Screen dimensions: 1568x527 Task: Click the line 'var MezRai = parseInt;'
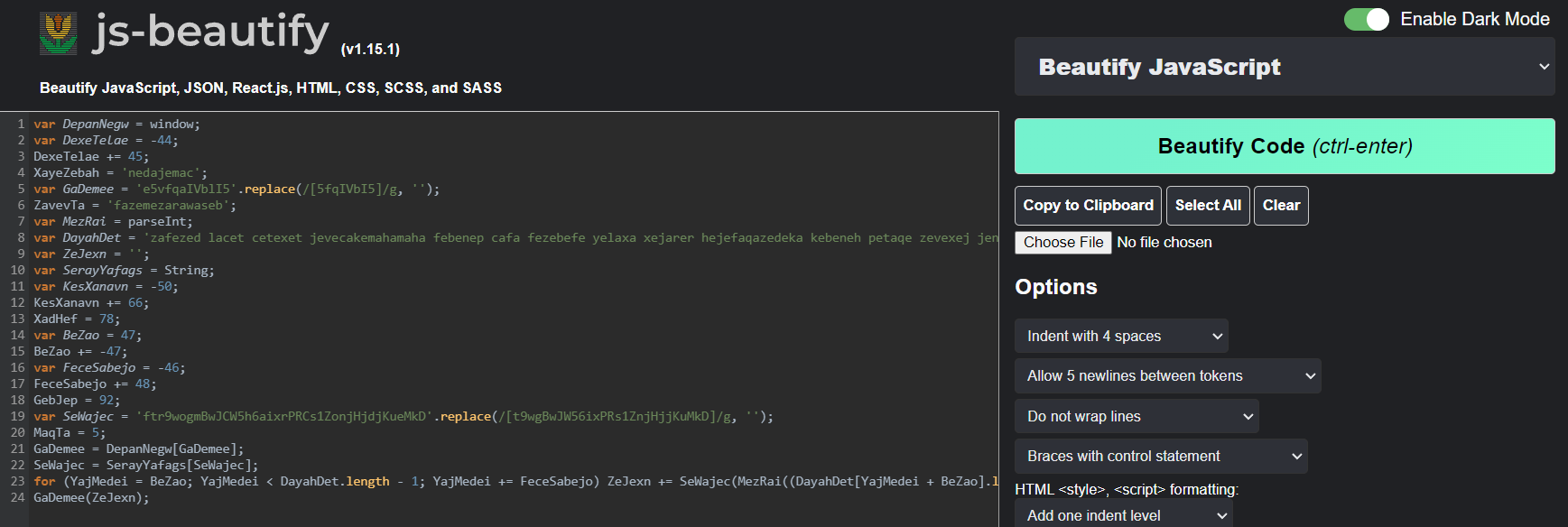(x=114, y=221)
